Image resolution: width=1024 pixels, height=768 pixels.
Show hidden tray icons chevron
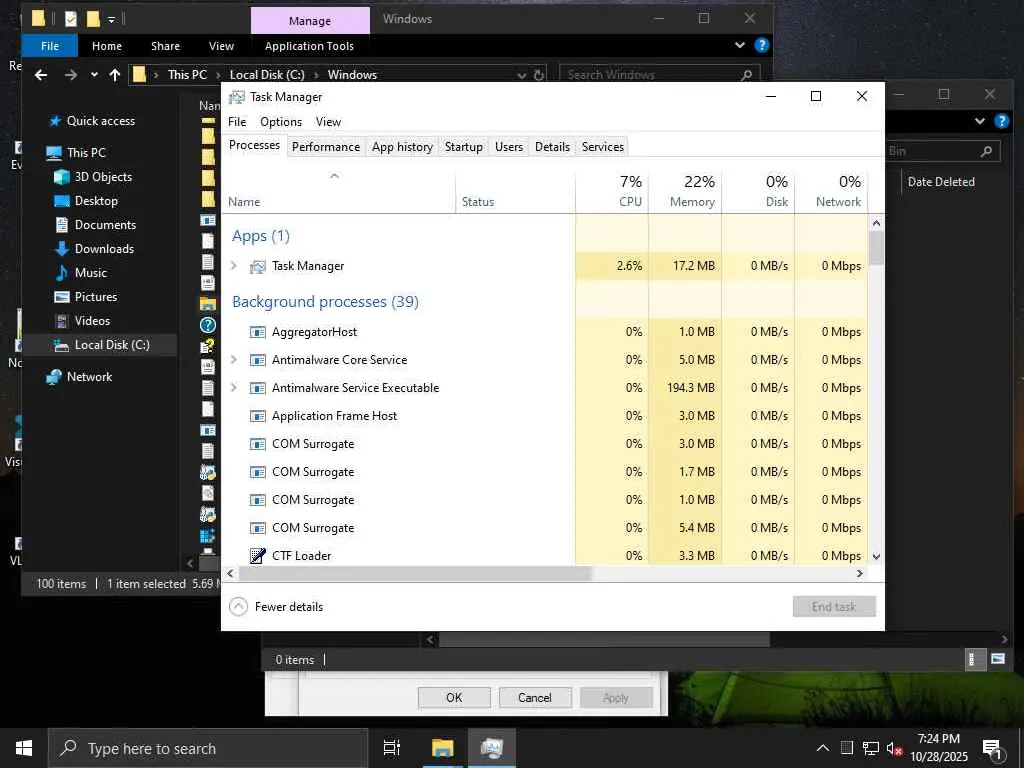pos(823,748)
